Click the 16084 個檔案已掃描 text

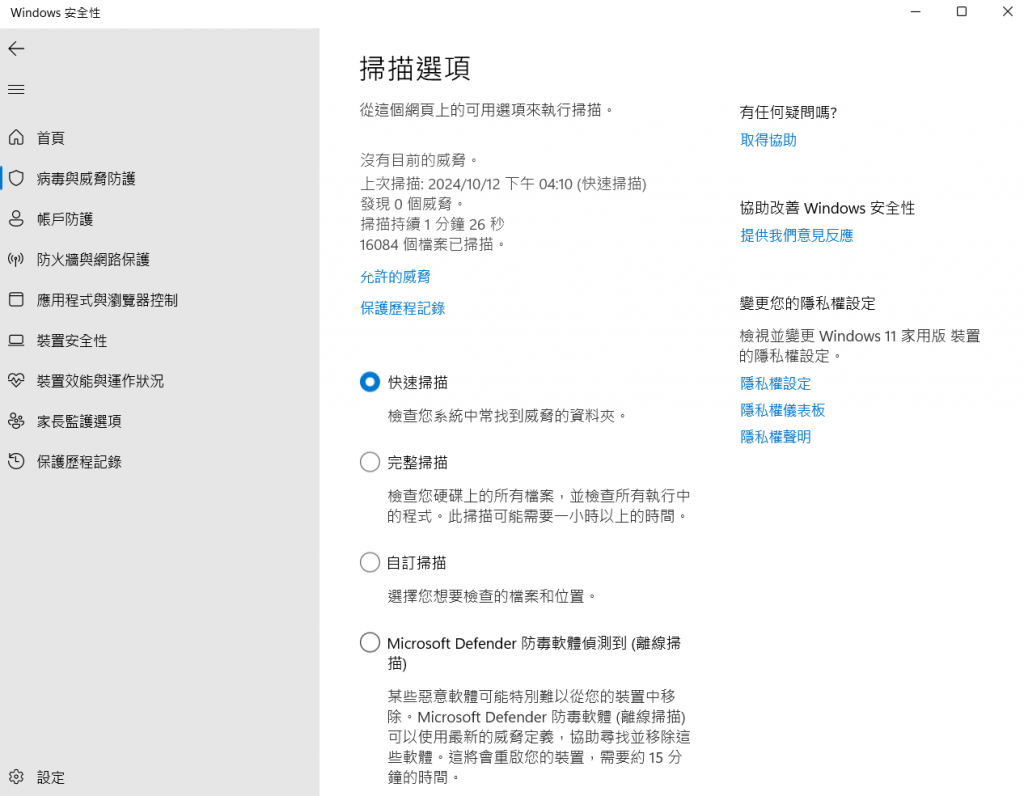point(432,244)
